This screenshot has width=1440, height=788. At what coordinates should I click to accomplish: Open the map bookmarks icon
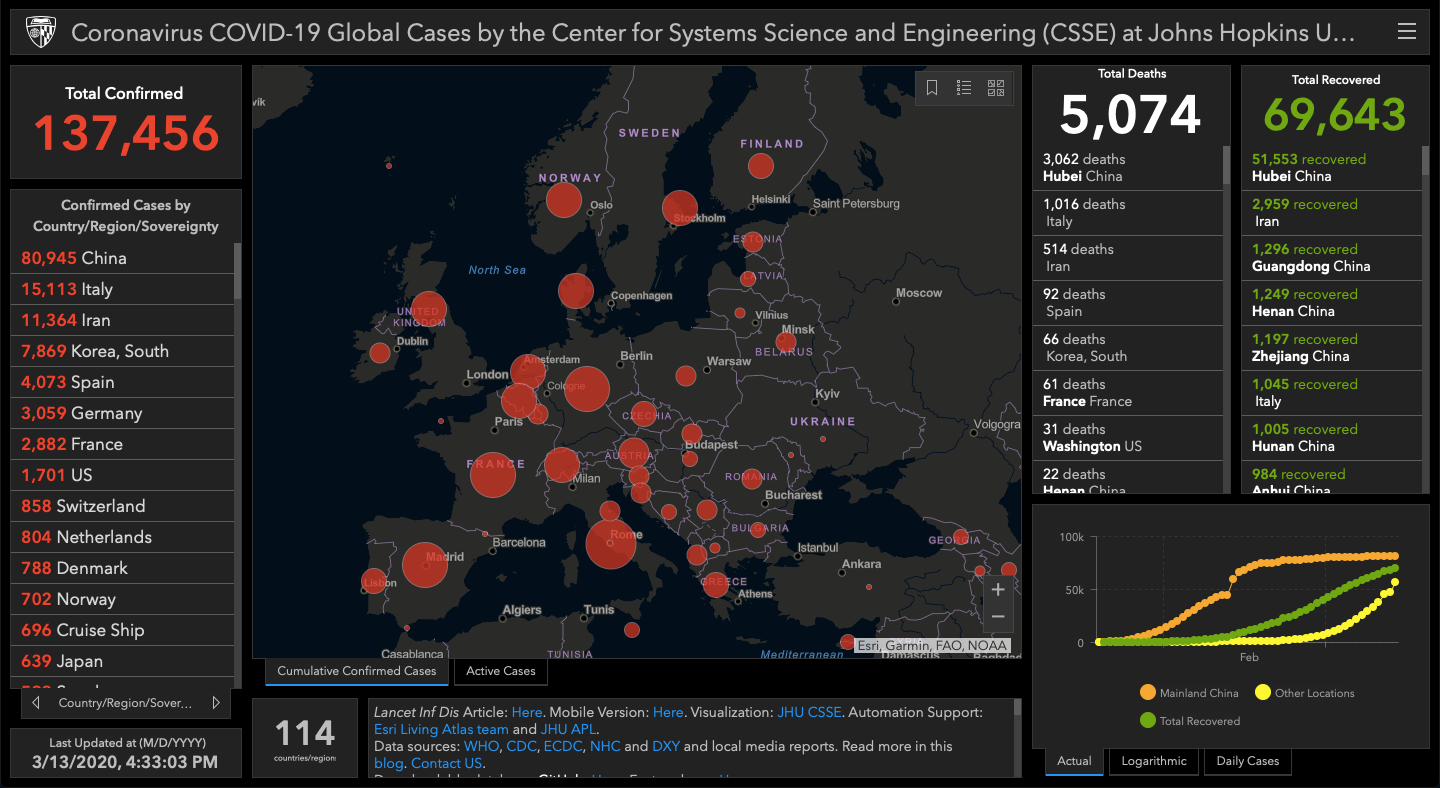[x=932, y=88]
